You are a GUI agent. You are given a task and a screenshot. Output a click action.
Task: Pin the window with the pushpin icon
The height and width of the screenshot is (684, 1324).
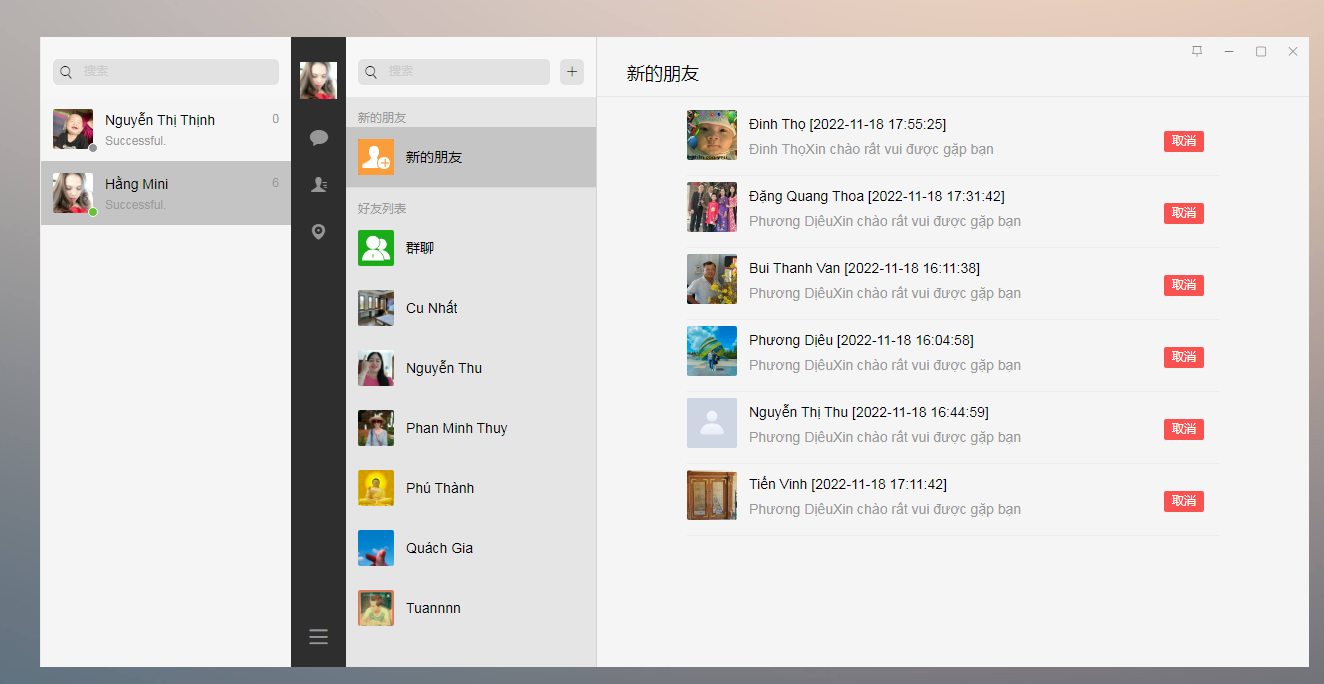coord(1197,52)
